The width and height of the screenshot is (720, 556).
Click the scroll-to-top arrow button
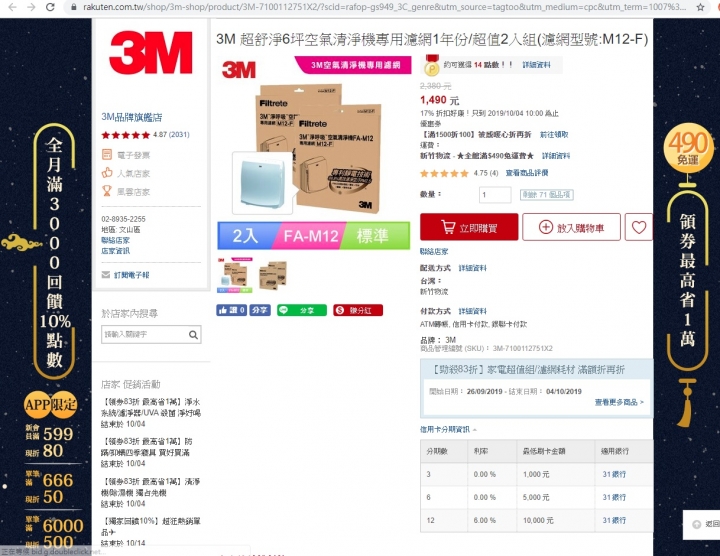tap(696, 524)
